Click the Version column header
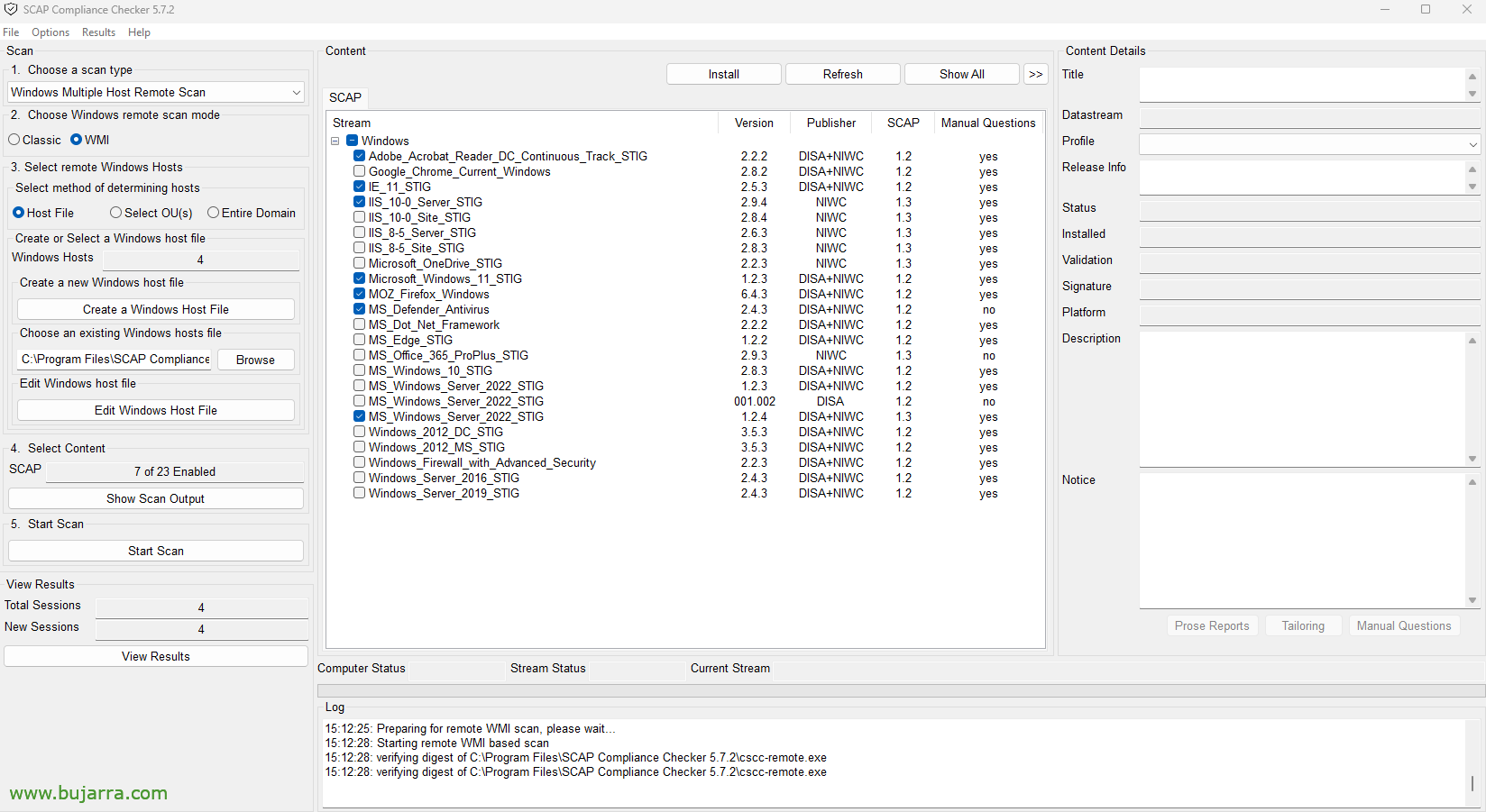Image resolution: width=1486 pixels, height=812 pixels. 754,123
